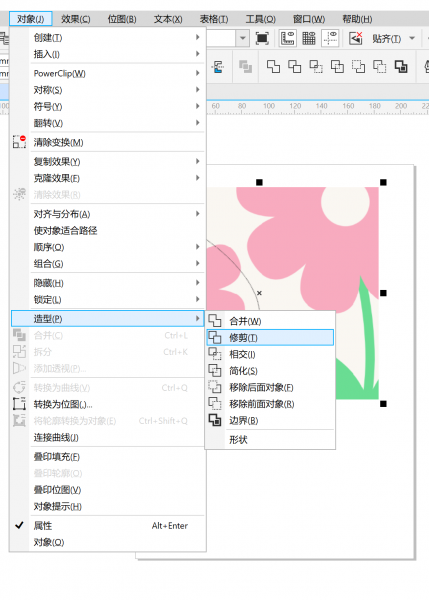
Task: Choose 对象提示(H) menu entry
Action: (108, 507)
